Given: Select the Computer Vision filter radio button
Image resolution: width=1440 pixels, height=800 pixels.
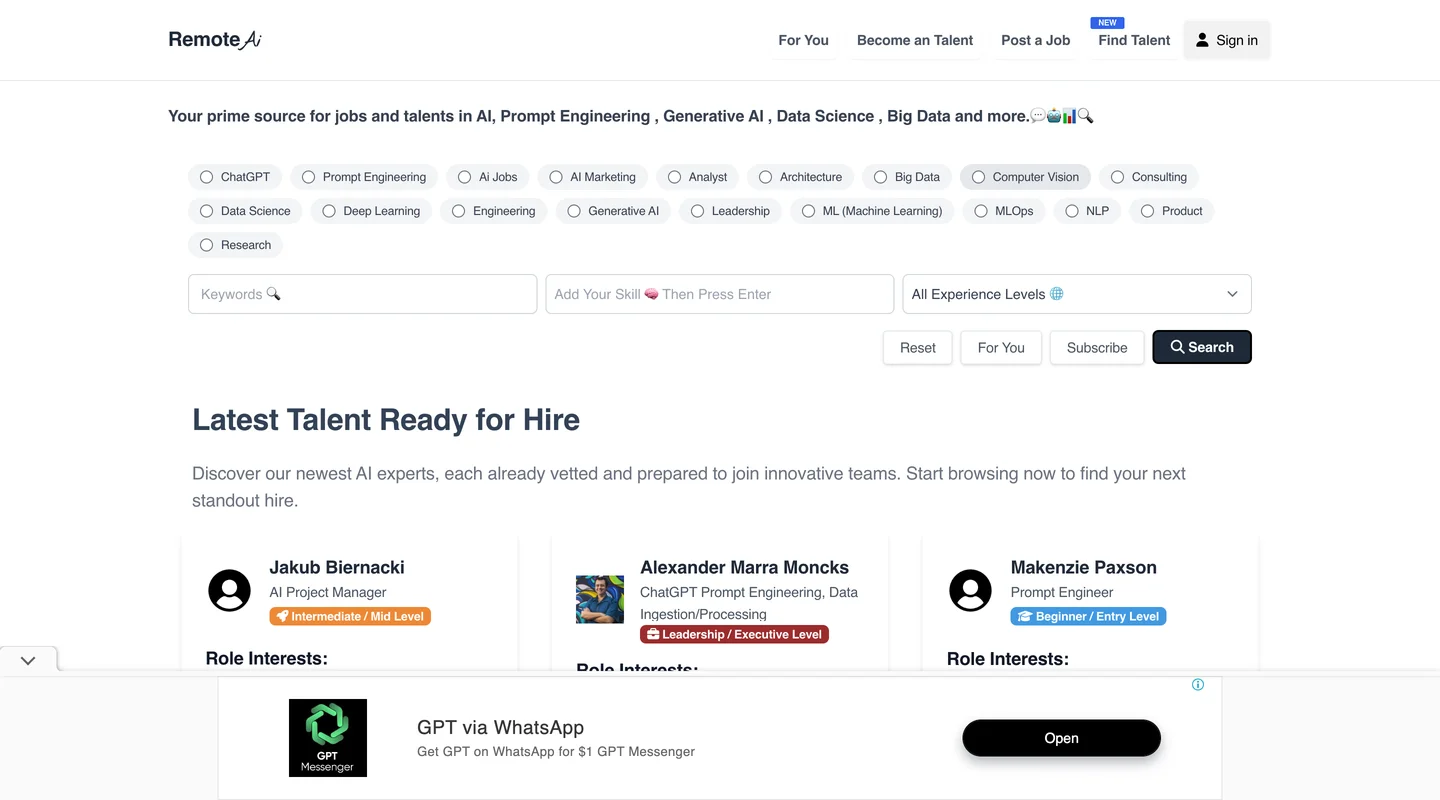Looking at the screenshot, I should coord(978,177).
